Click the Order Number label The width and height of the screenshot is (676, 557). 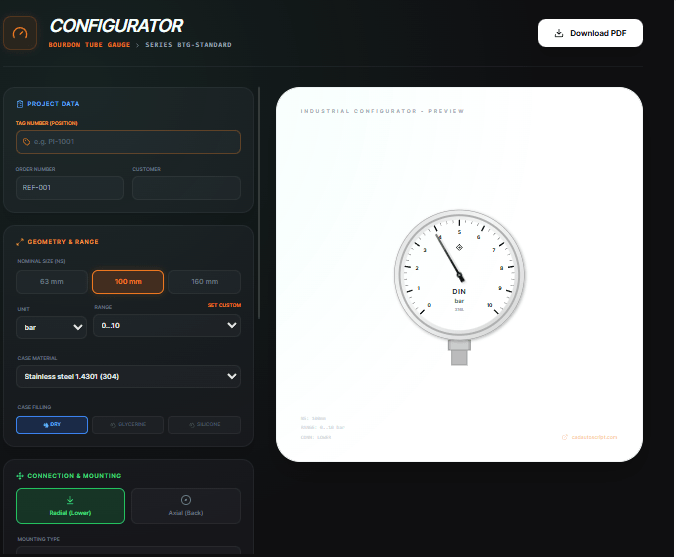35,169
